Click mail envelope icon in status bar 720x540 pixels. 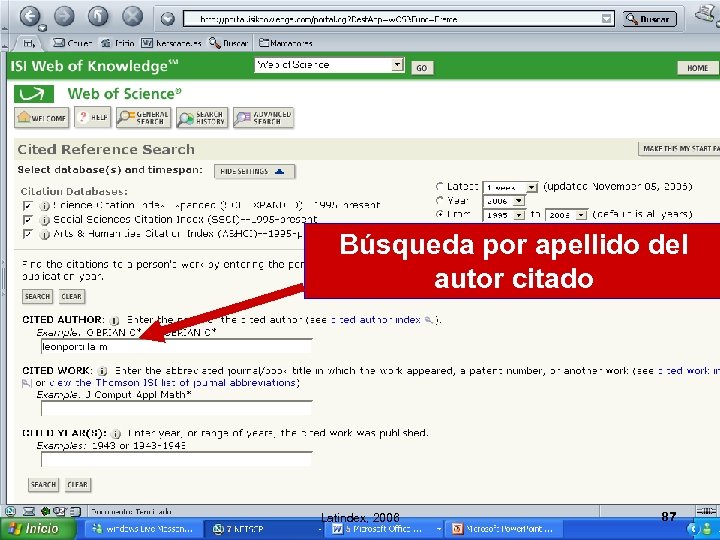tap(28, 511)
